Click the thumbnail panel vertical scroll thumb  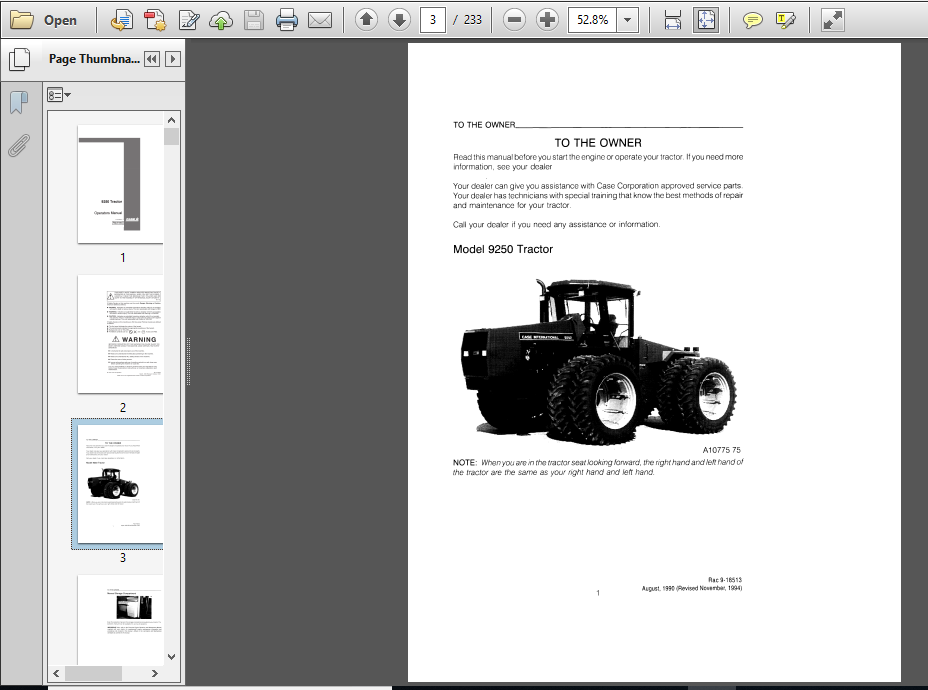[172, 137]
